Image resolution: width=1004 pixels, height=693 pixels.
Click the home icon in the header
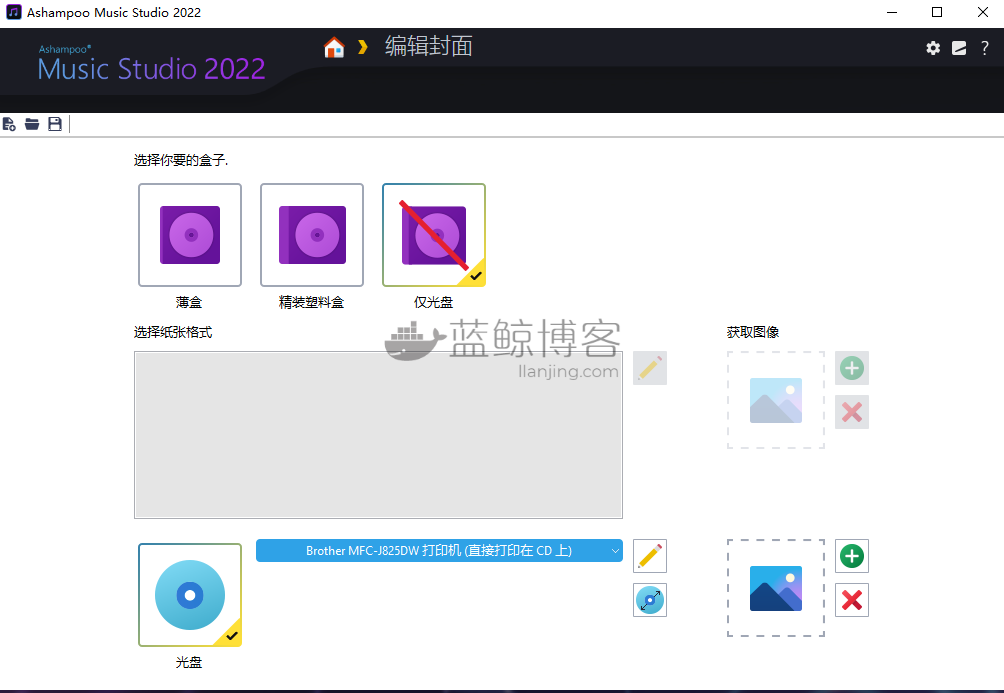334,47
